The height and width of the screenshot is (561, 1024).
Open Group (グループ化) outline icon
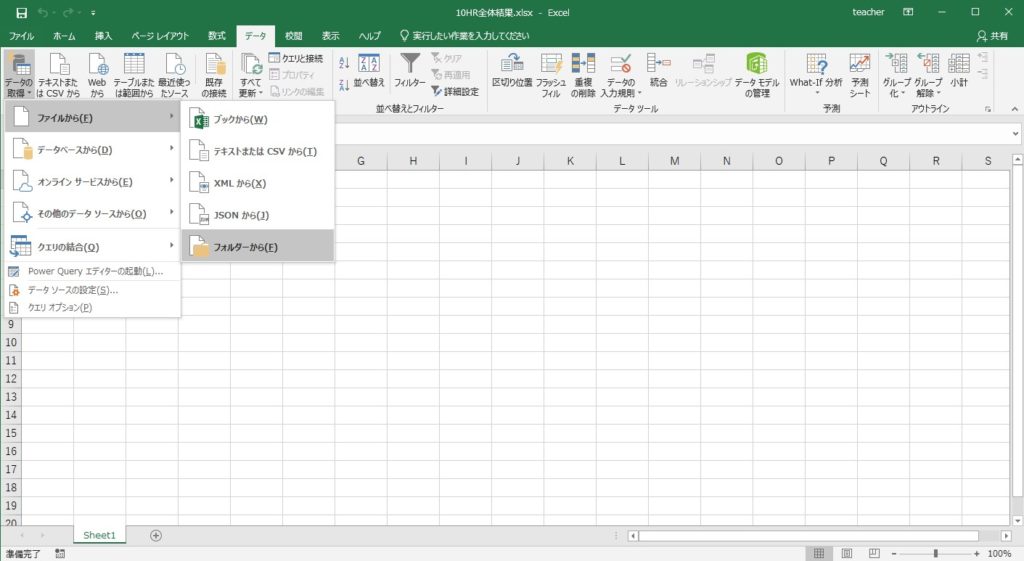(x=897, y=76)
